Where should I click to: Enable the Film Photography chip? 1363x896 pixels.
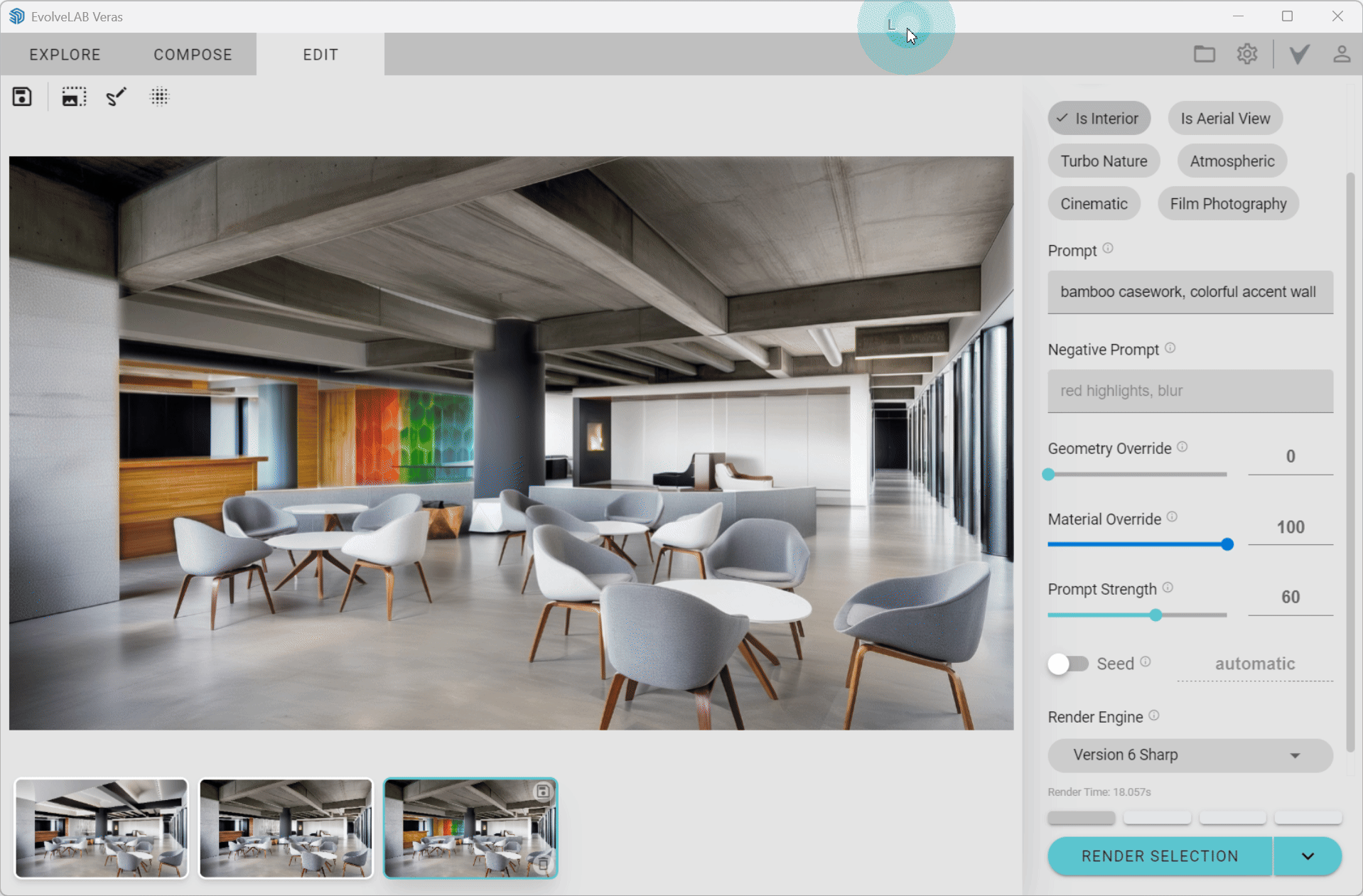[1228, 204]
